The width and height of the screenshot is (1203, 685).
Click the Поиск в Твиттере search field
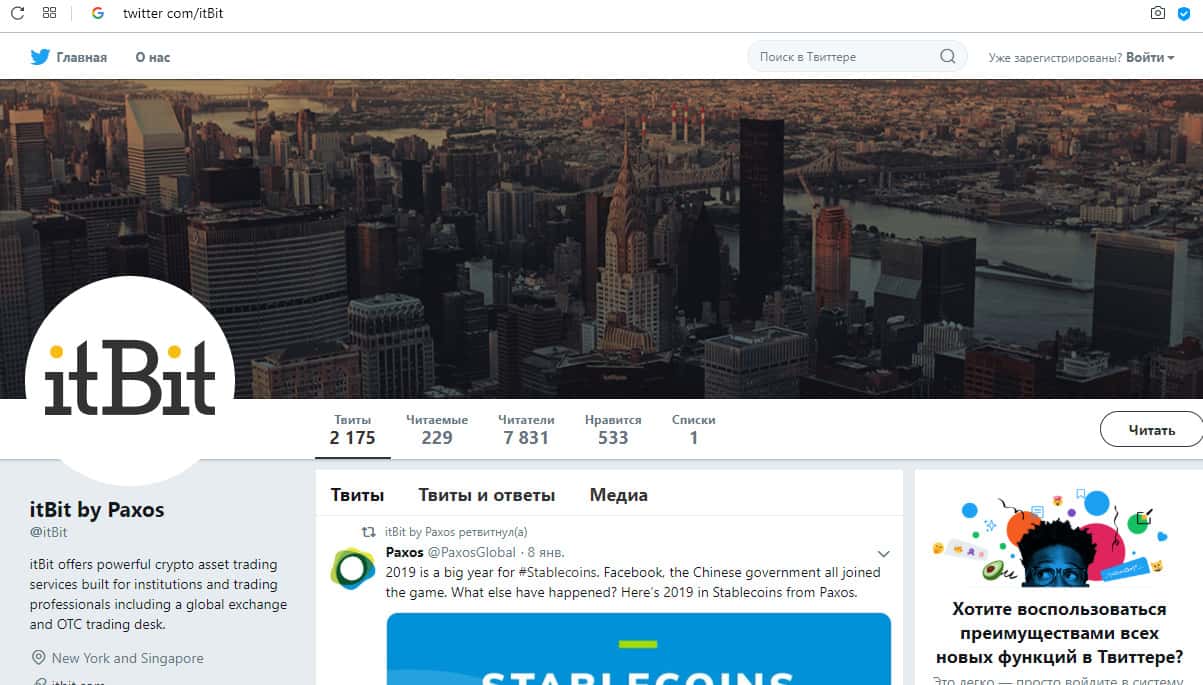[845, 56]
